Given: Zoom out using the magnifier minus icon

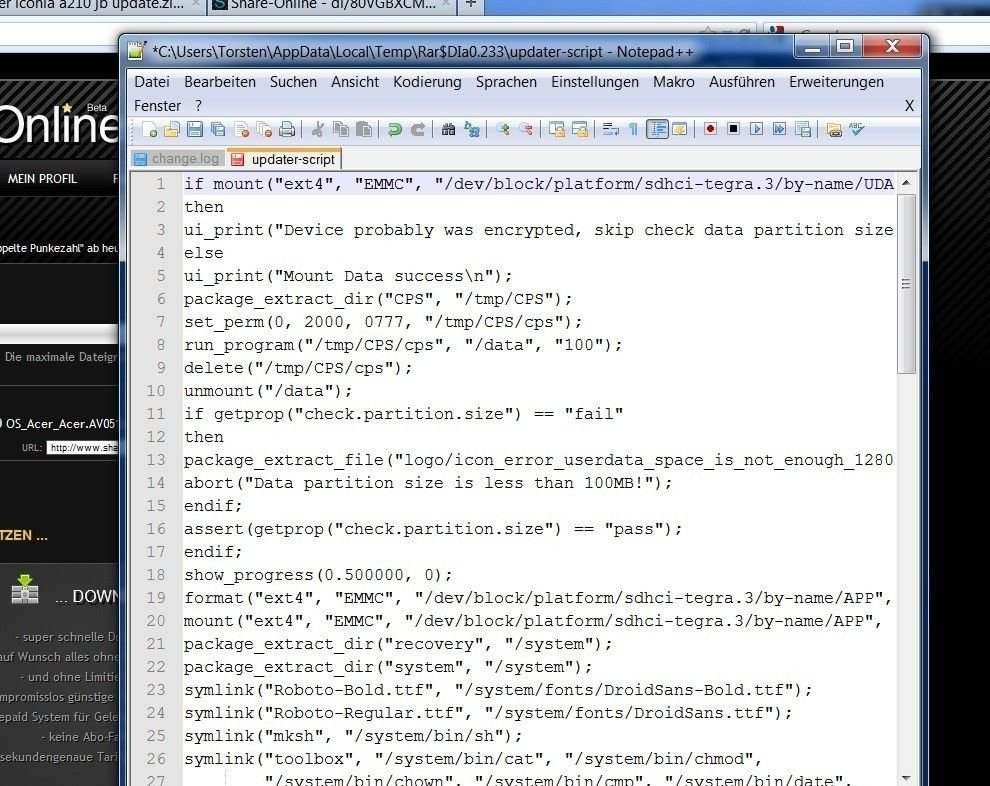Looking at the screenshot, I should point(525,129).
